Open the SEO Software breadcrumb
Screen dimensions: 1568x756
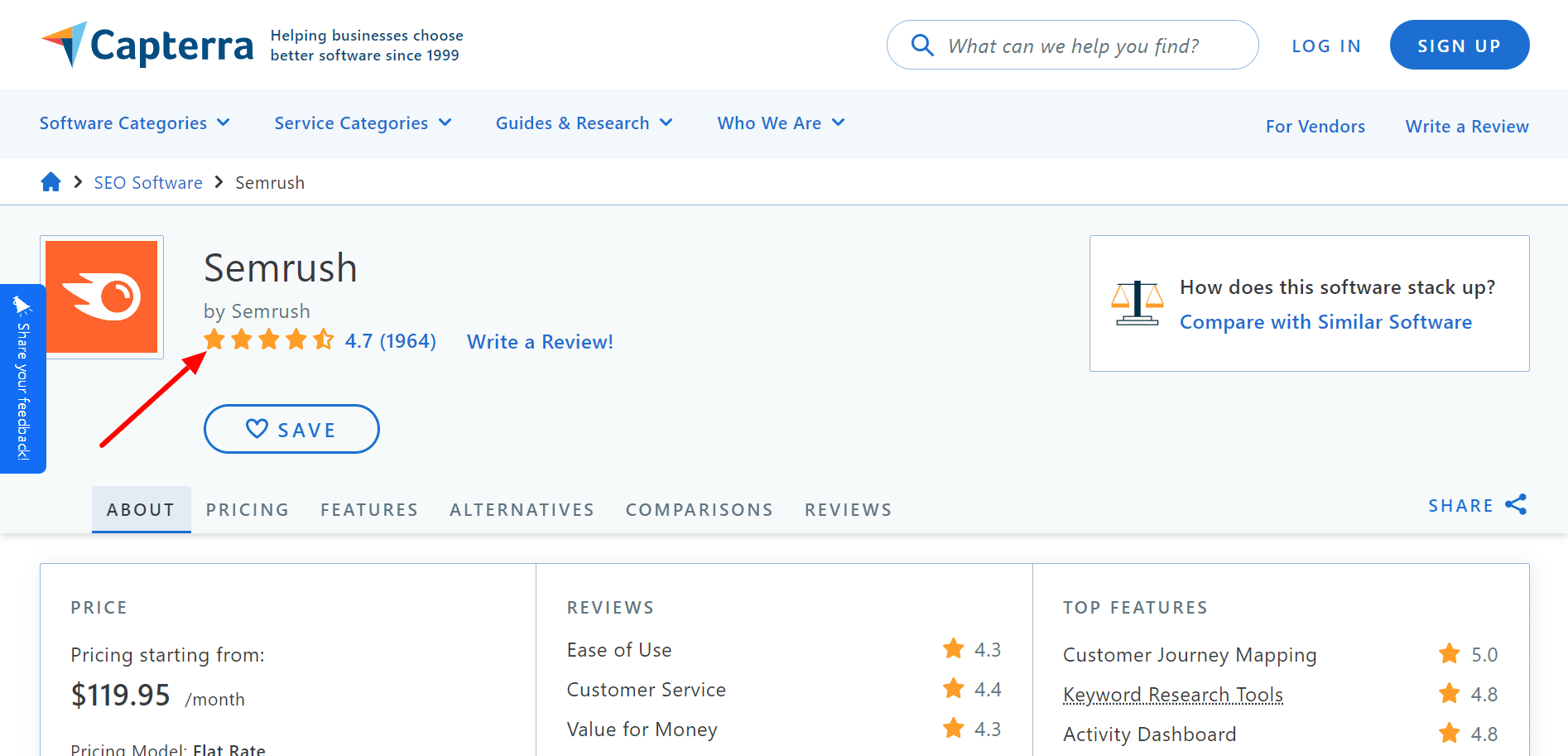click(148, 183)
